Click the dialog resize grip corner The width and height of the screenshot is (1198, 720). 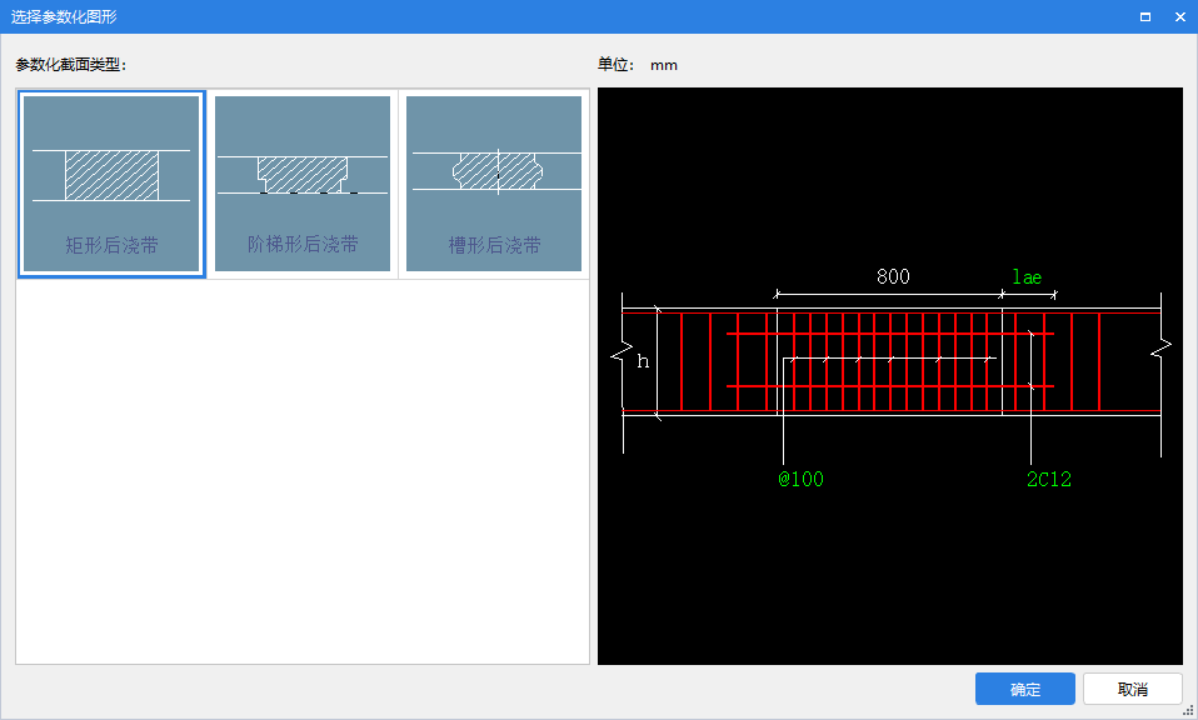[x=1189, y=711]
